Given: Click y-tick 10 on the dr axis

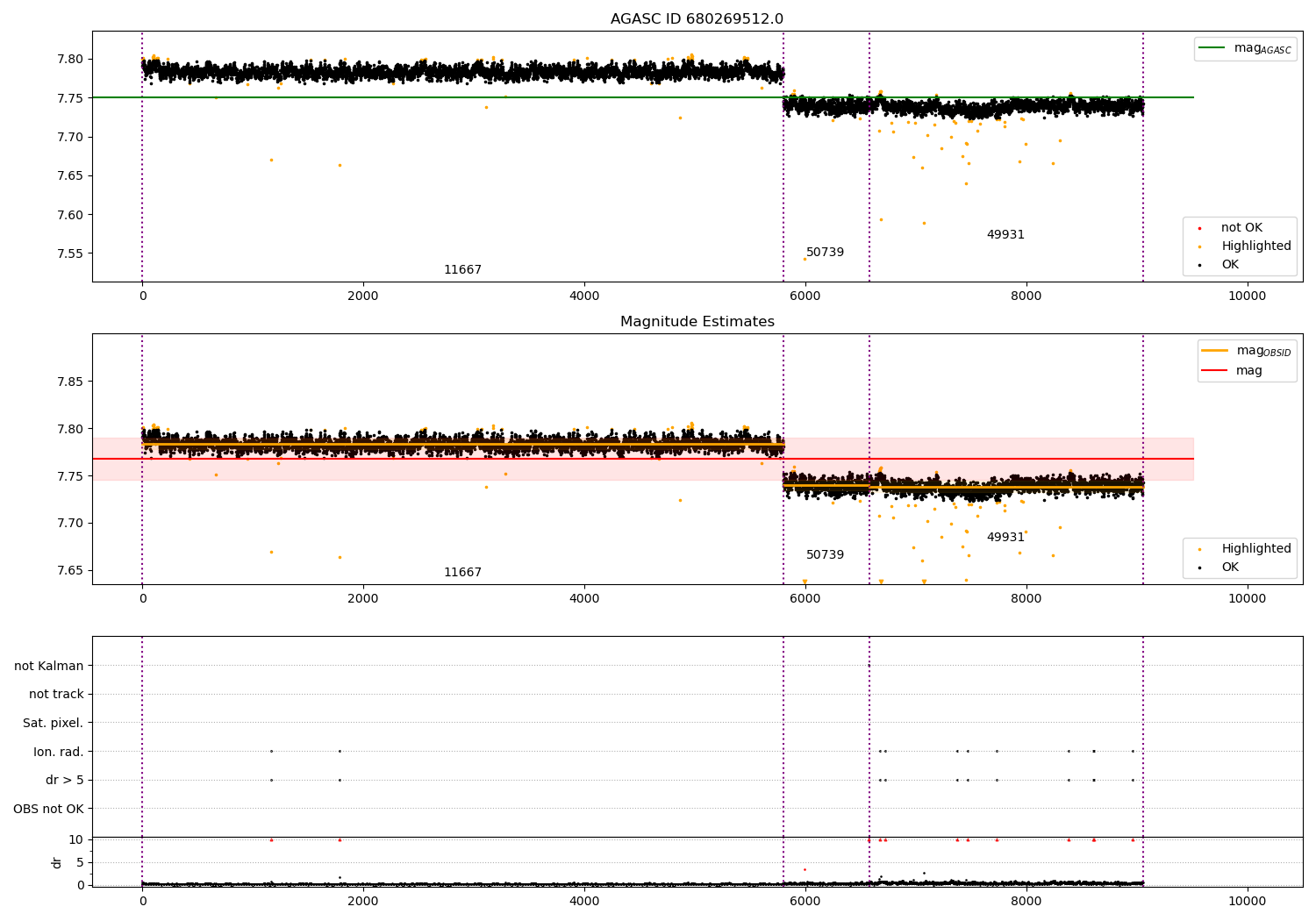Looking at the screenshot, I should [x=76, y=839].
